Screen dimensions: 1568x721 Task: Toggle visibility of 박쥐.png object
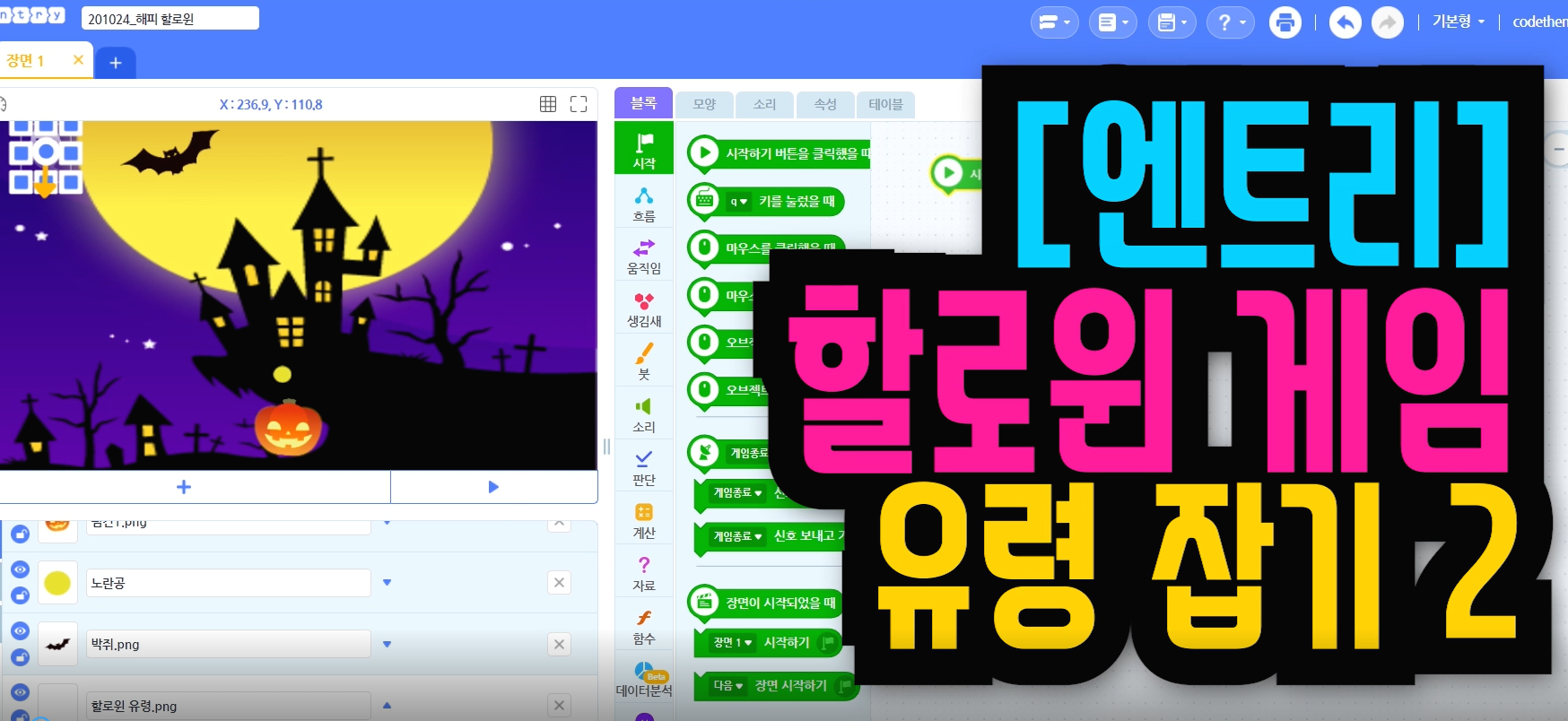click(20, 630)
